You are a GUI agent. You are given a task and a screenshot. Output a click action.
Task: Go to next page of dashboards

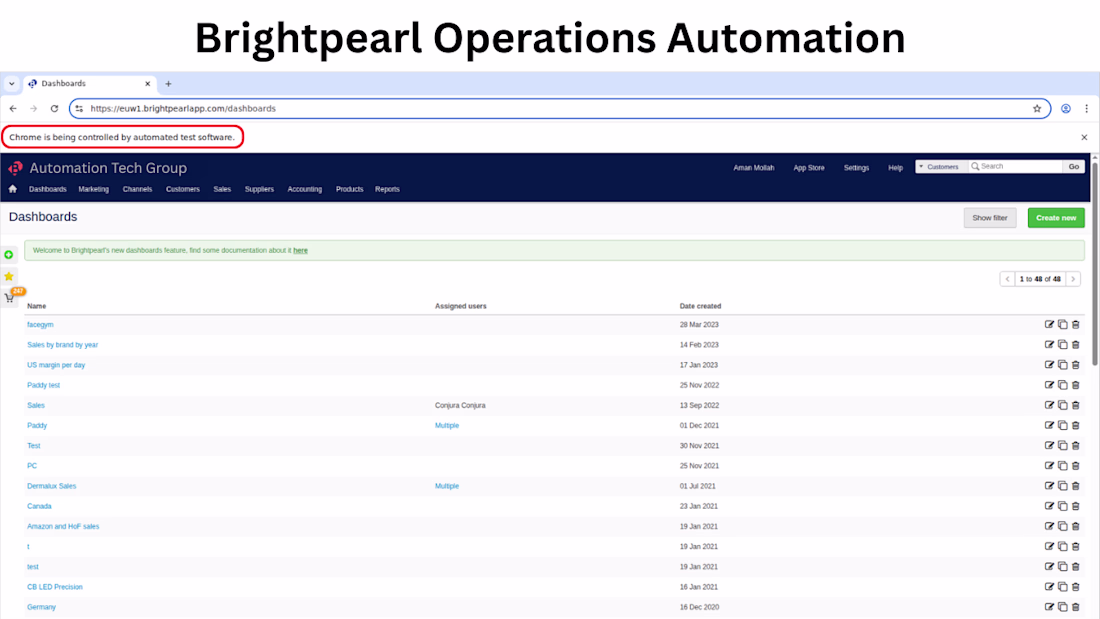[1073, 279]
